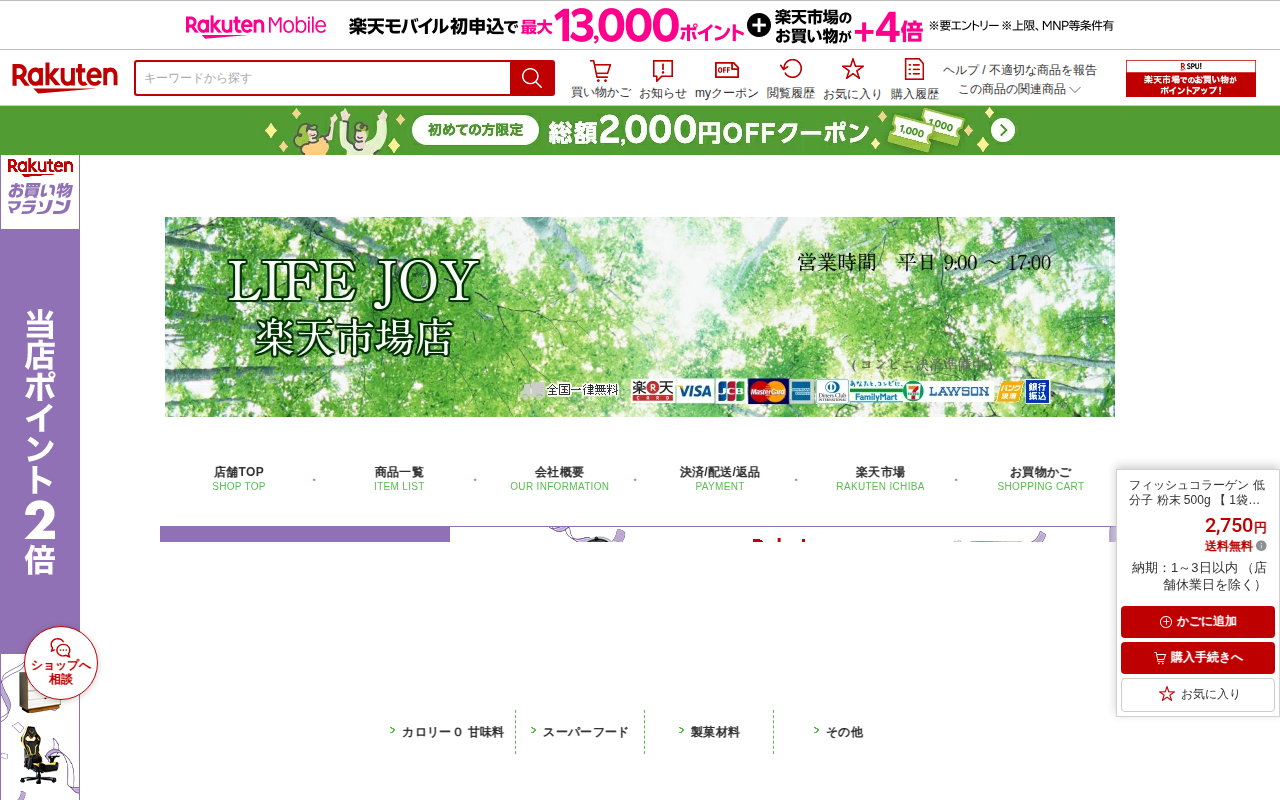Open the 製菓材料 category link
The width and height of the screenshot is (1280, 800).
pos(715,732)
